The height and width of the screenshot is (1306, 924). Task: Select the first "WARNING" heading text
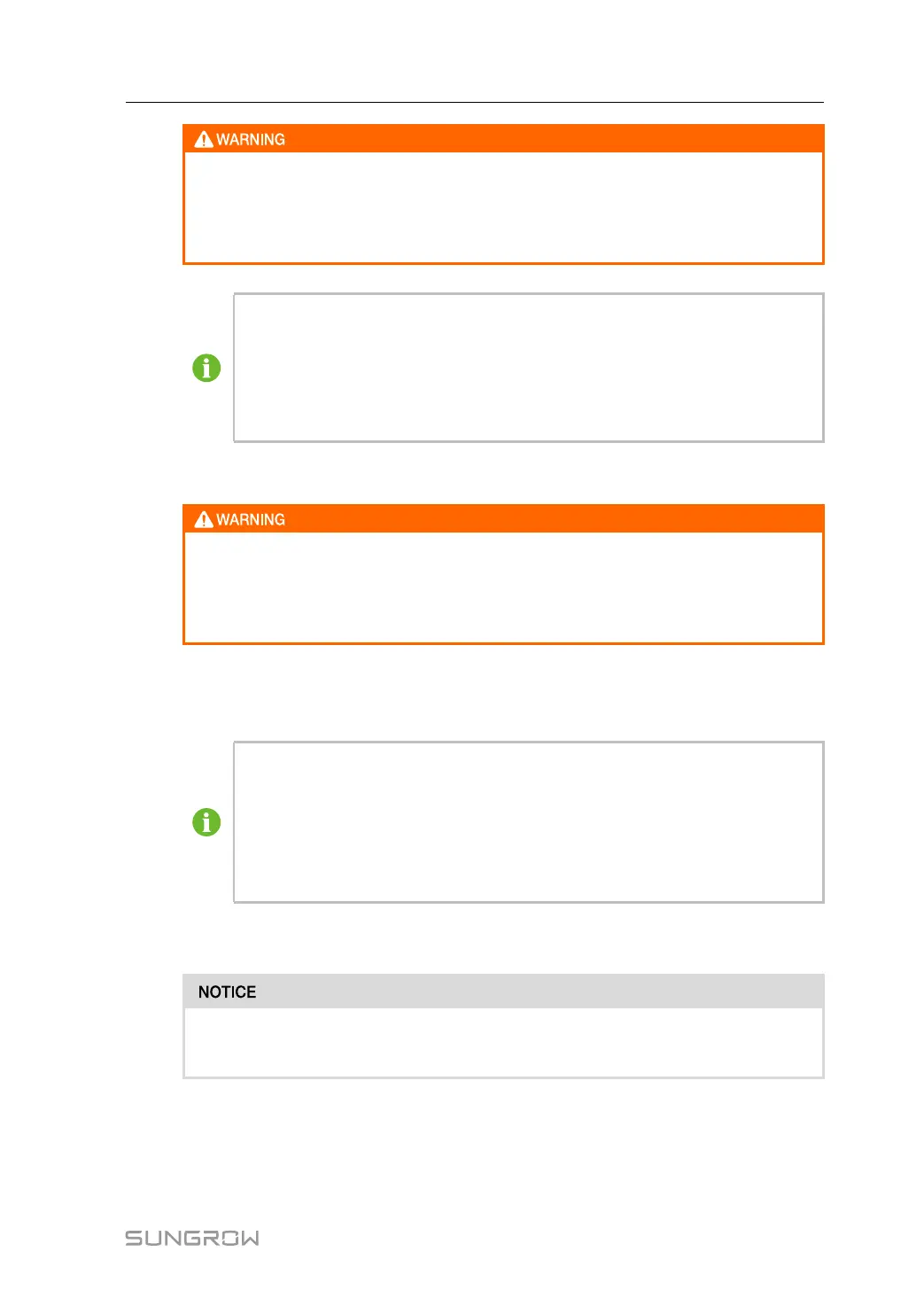click(x=251, y=140)
